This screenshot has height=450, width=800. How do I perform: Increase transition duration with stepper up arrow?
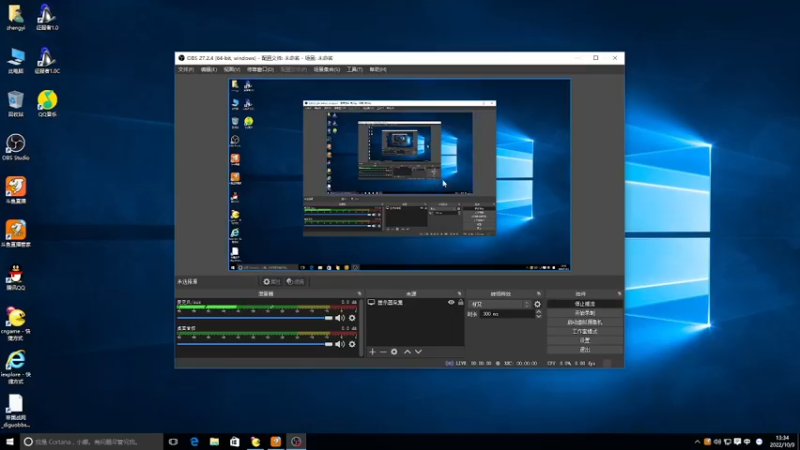(x=538, y=311)
